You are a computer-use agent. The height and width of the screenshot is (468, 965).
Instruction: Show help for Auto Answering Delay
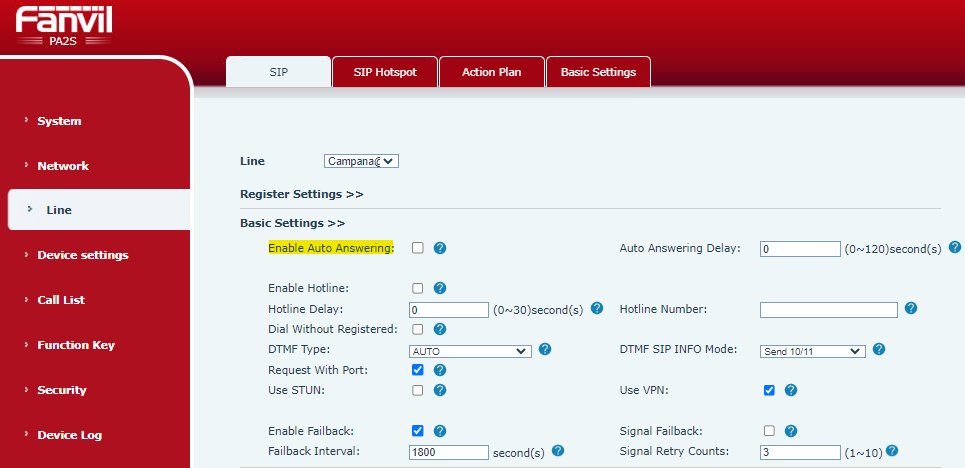click(x=955, y=247)
